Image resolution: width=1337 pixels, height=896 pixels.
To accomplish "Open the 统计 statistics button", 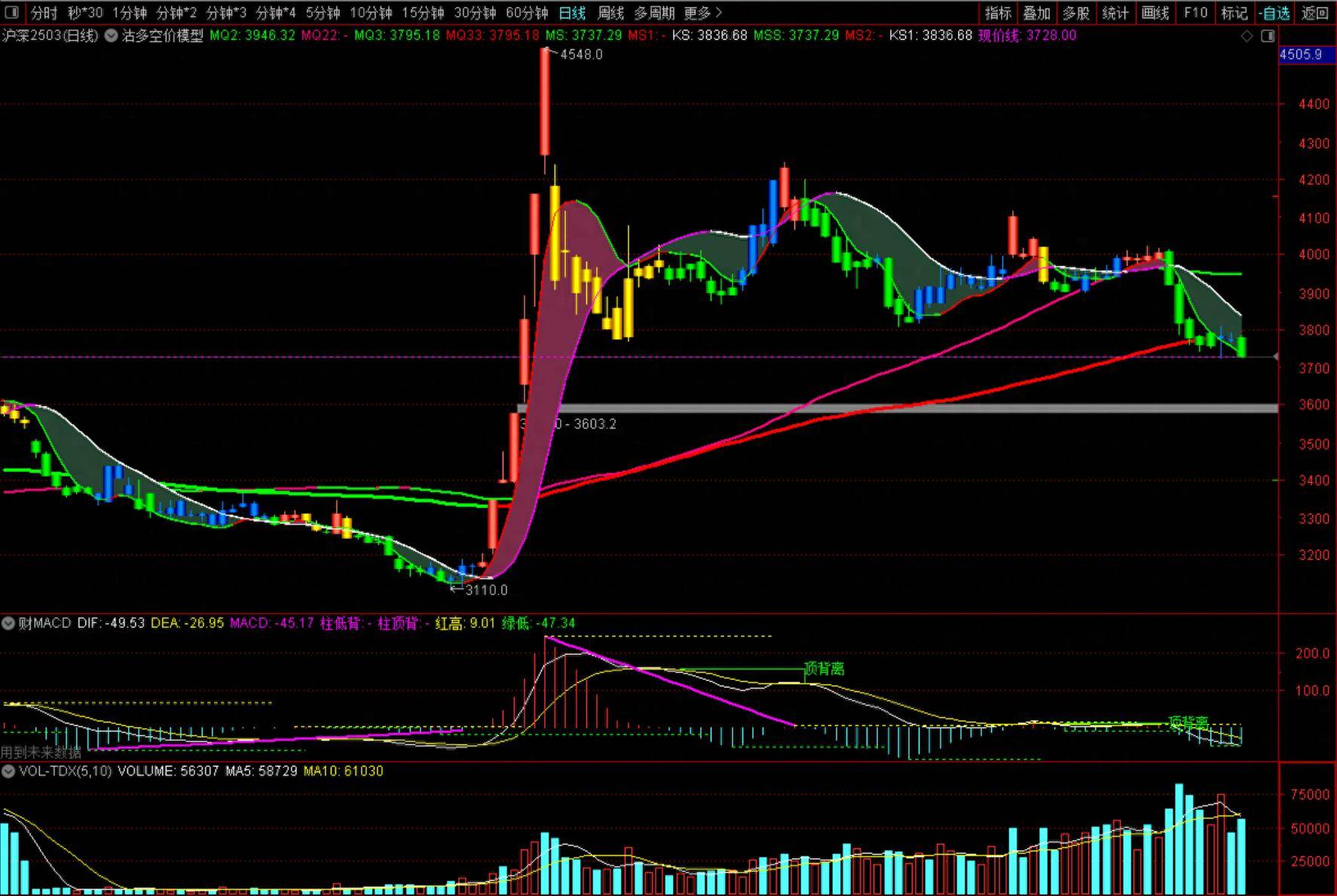I will point(1115,13).
